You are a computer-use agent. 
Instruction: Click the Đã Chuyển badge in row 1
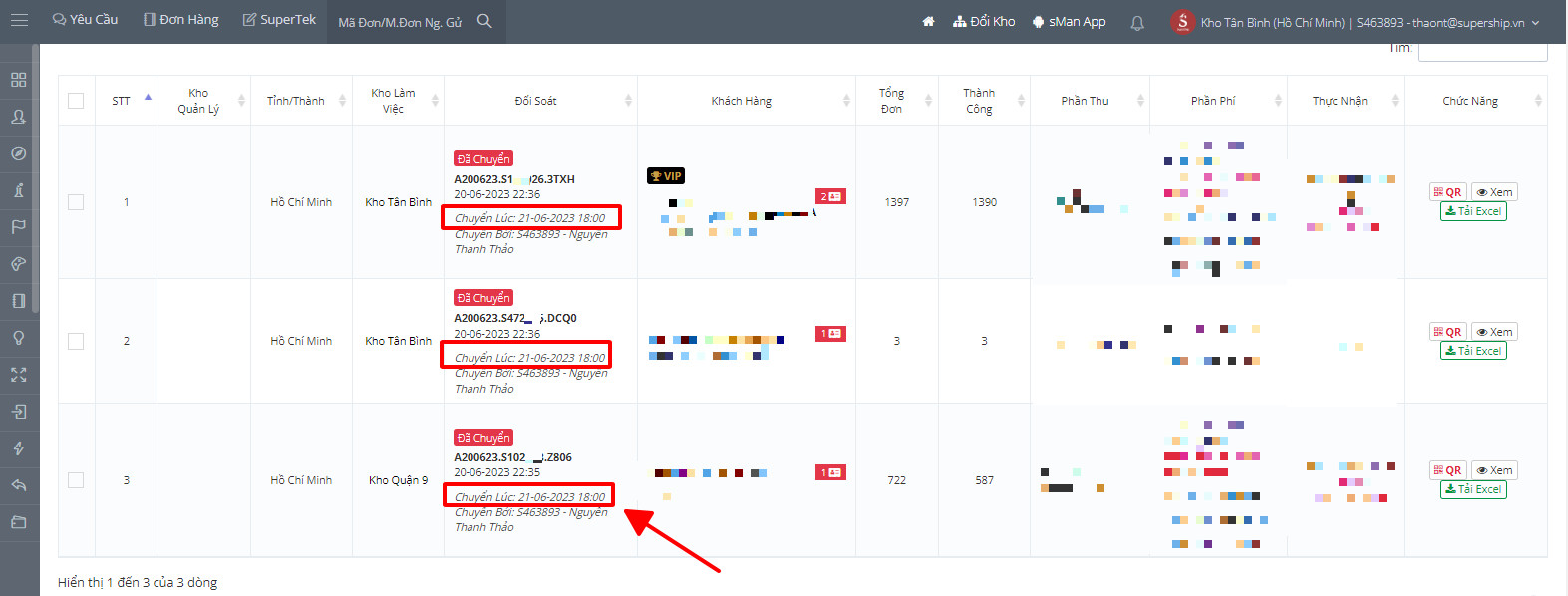[483, 159]
